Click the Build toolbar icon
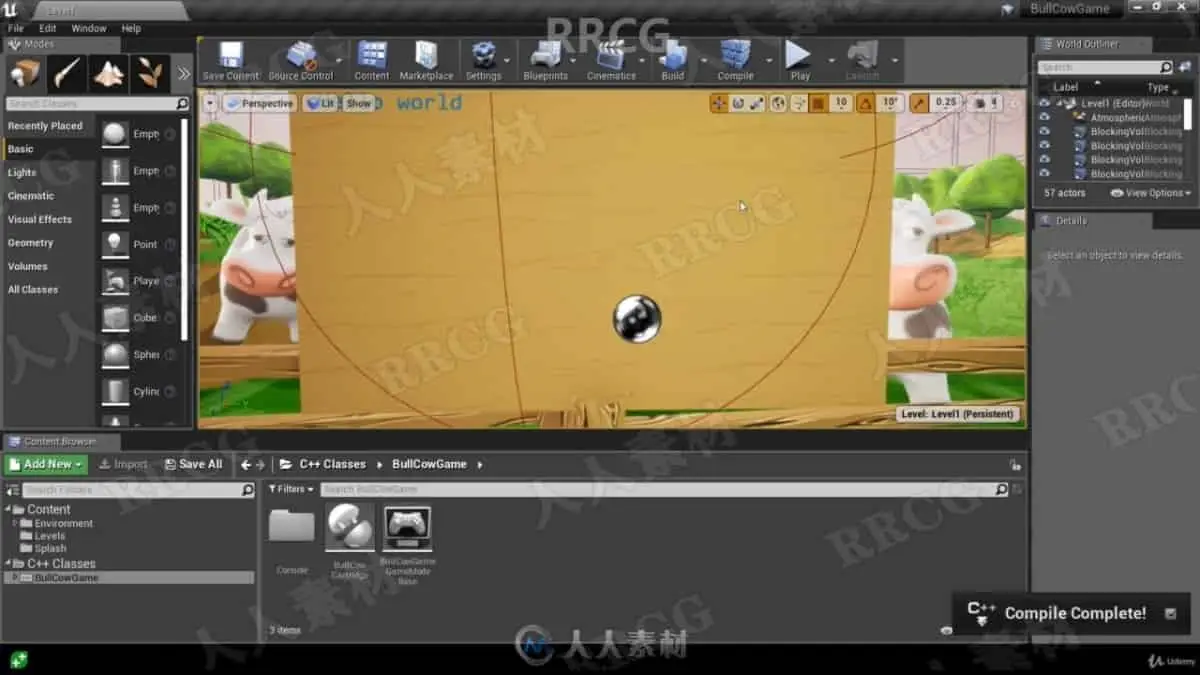Screen dimensions: 1200x675 point(673,61)
